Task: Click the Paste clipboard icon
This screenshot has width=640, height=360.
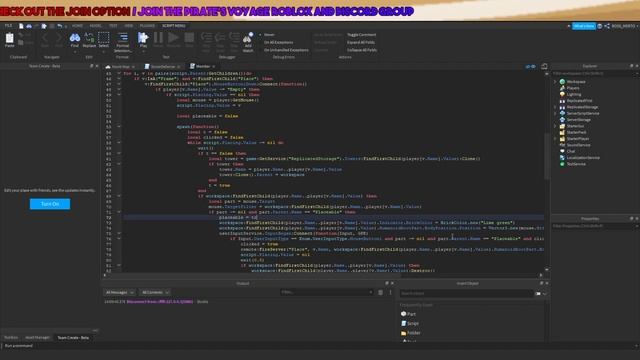Action: (x=9, y=38)
